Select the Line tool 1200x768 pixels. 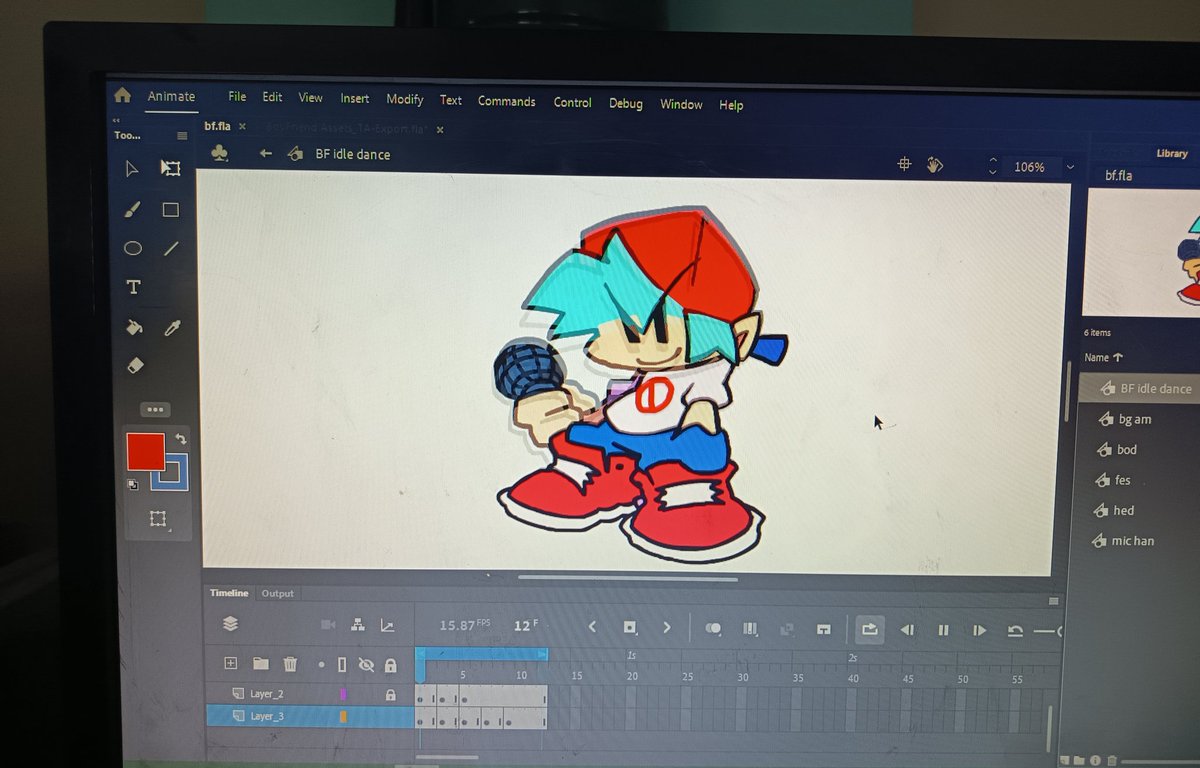pyautogui.click(x=171, y=248)
